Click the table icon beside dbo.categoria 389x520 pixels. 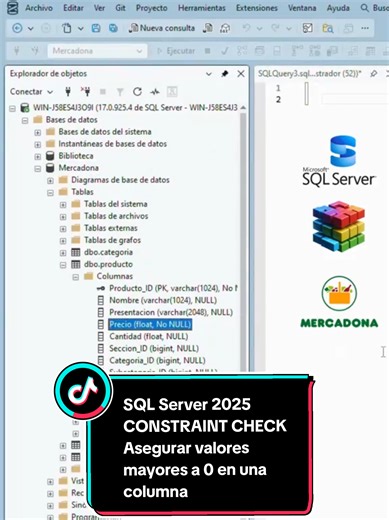(76, 252)
